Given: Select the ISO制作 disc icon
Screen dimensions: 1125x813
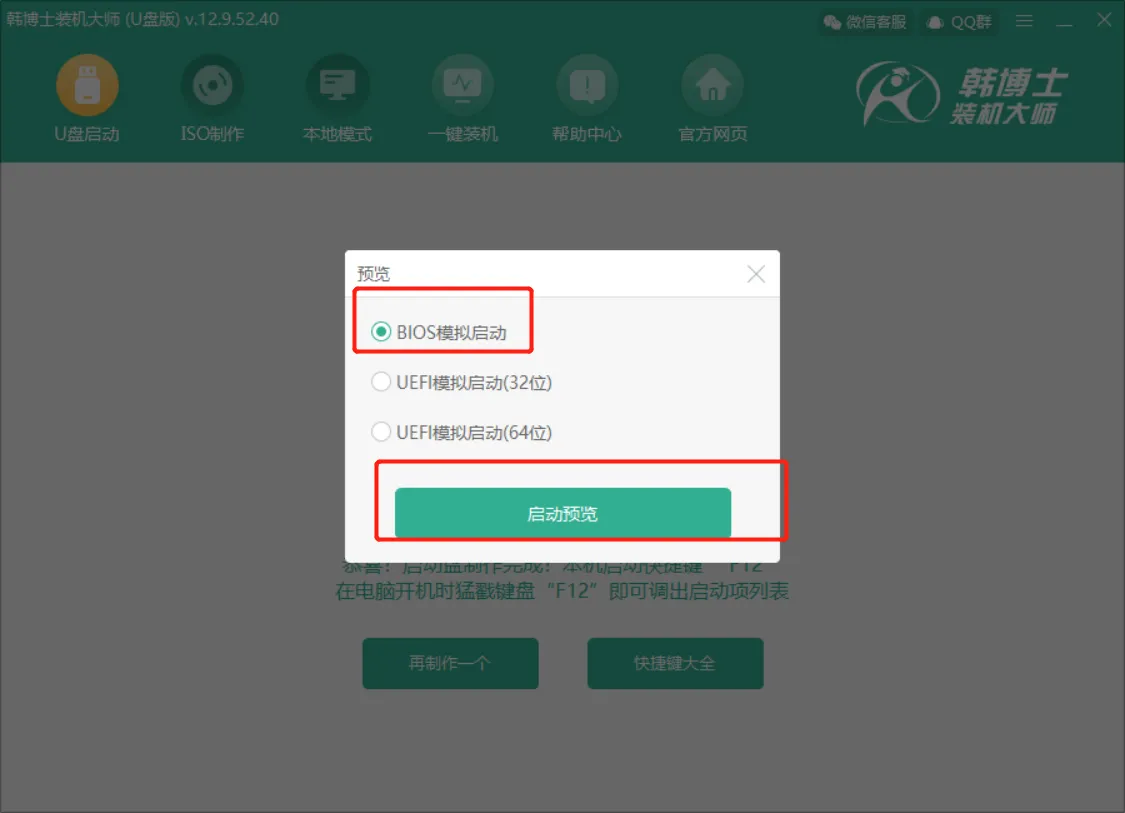Looking at the screenshot, I should click(212, 85).
